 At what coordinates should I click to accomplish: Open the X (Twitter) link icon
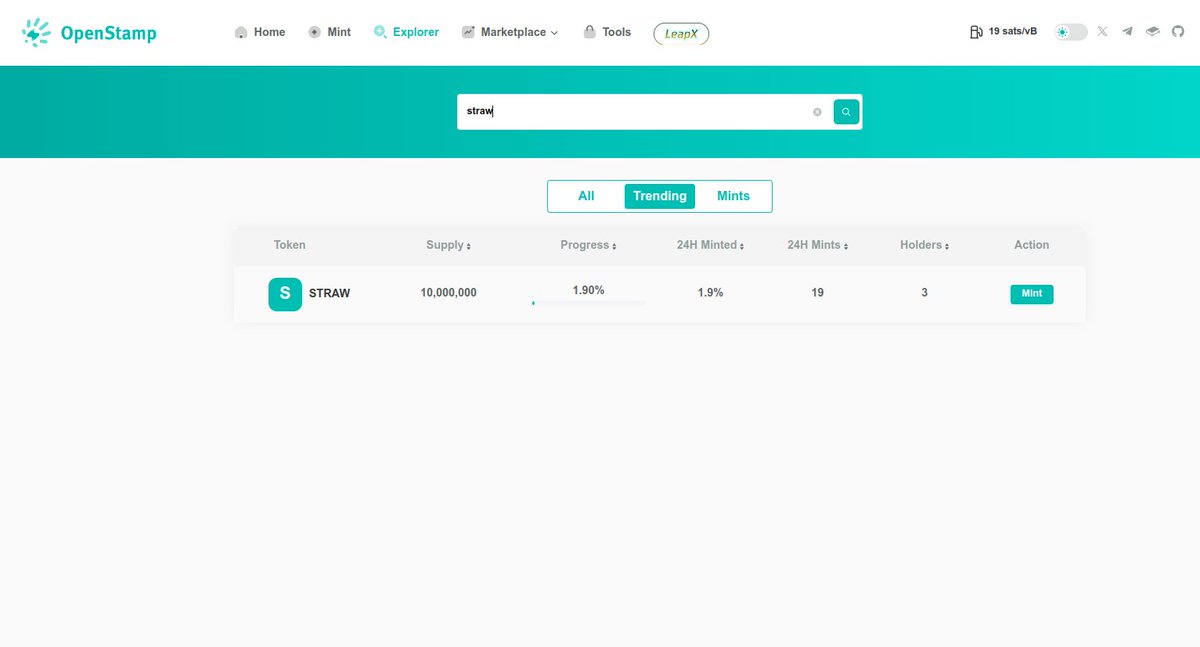coord(1102,32)
